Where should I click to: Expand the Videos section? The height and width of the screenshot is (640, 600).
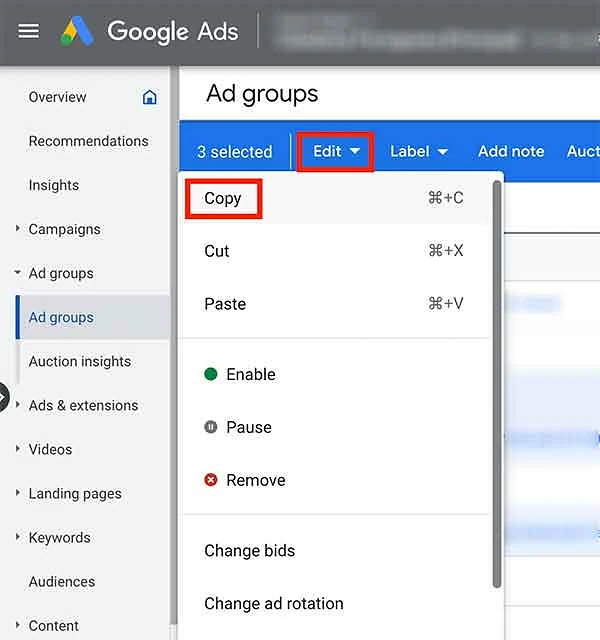tap(17, 449)
